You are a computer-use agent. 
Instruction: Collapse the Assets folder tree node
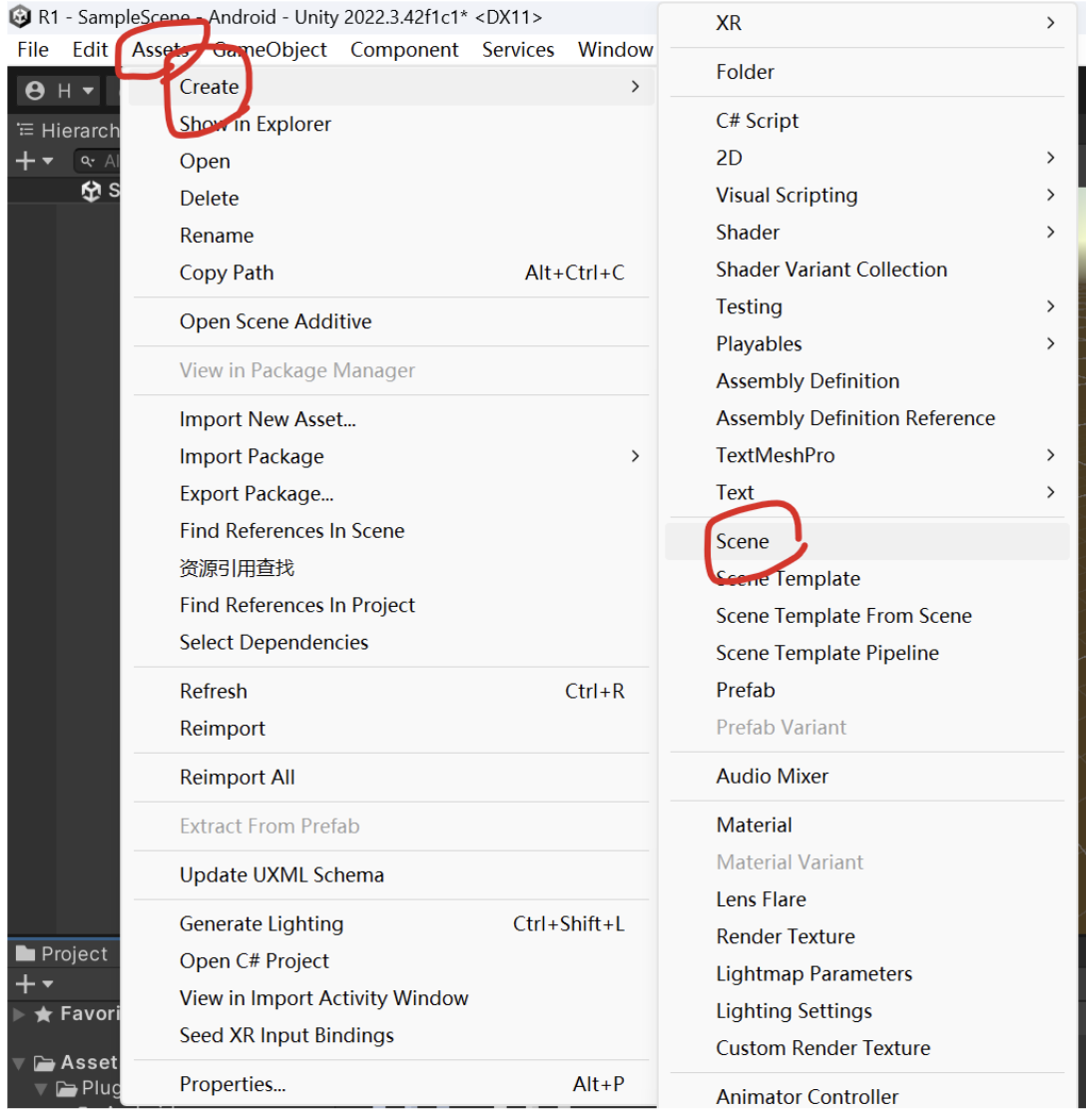pyautogui.click(x=19, y=1063)
